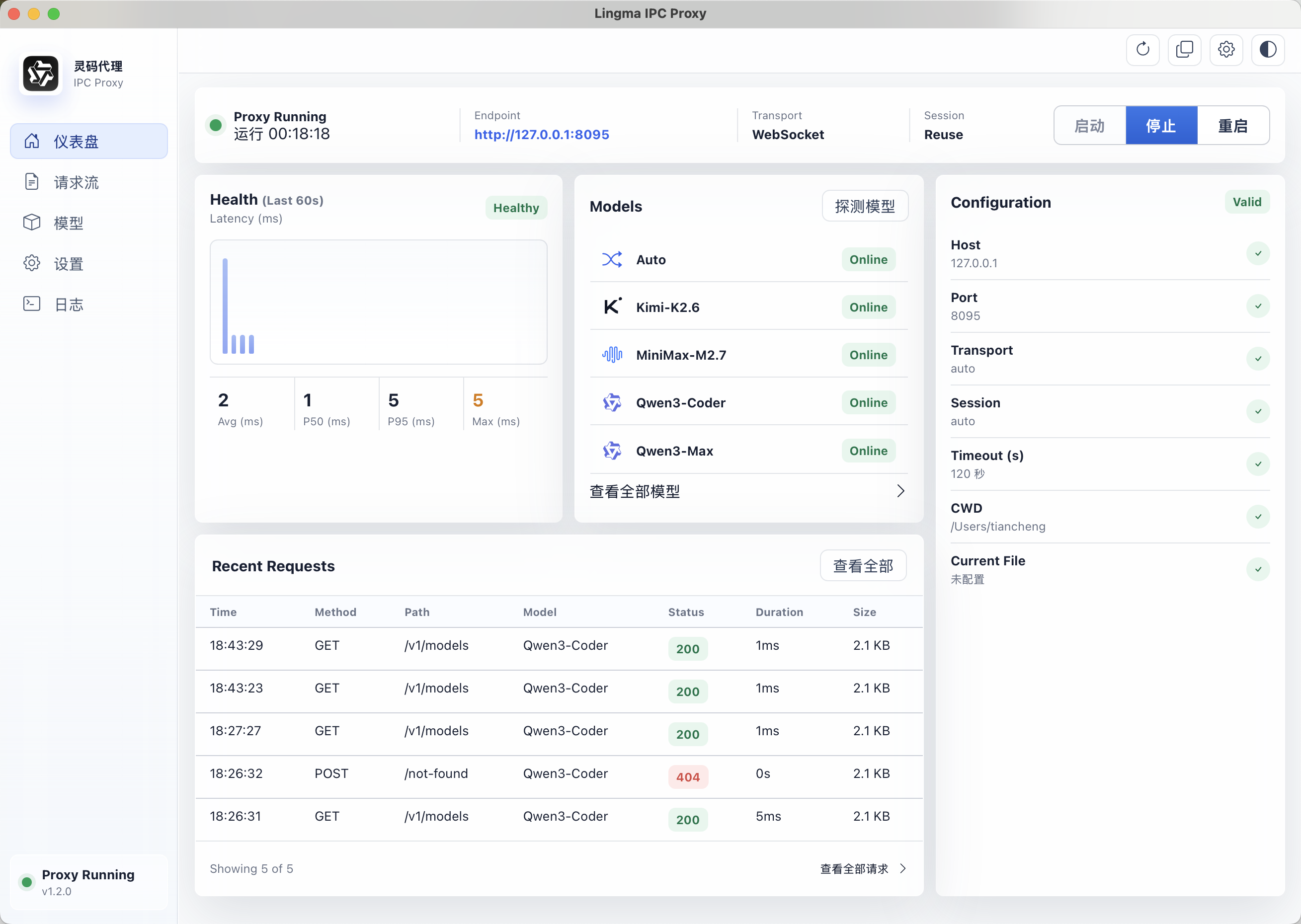Click the home icon beside 仪表盘
This screenshot has height=924, width=1301.
(32, 141)
